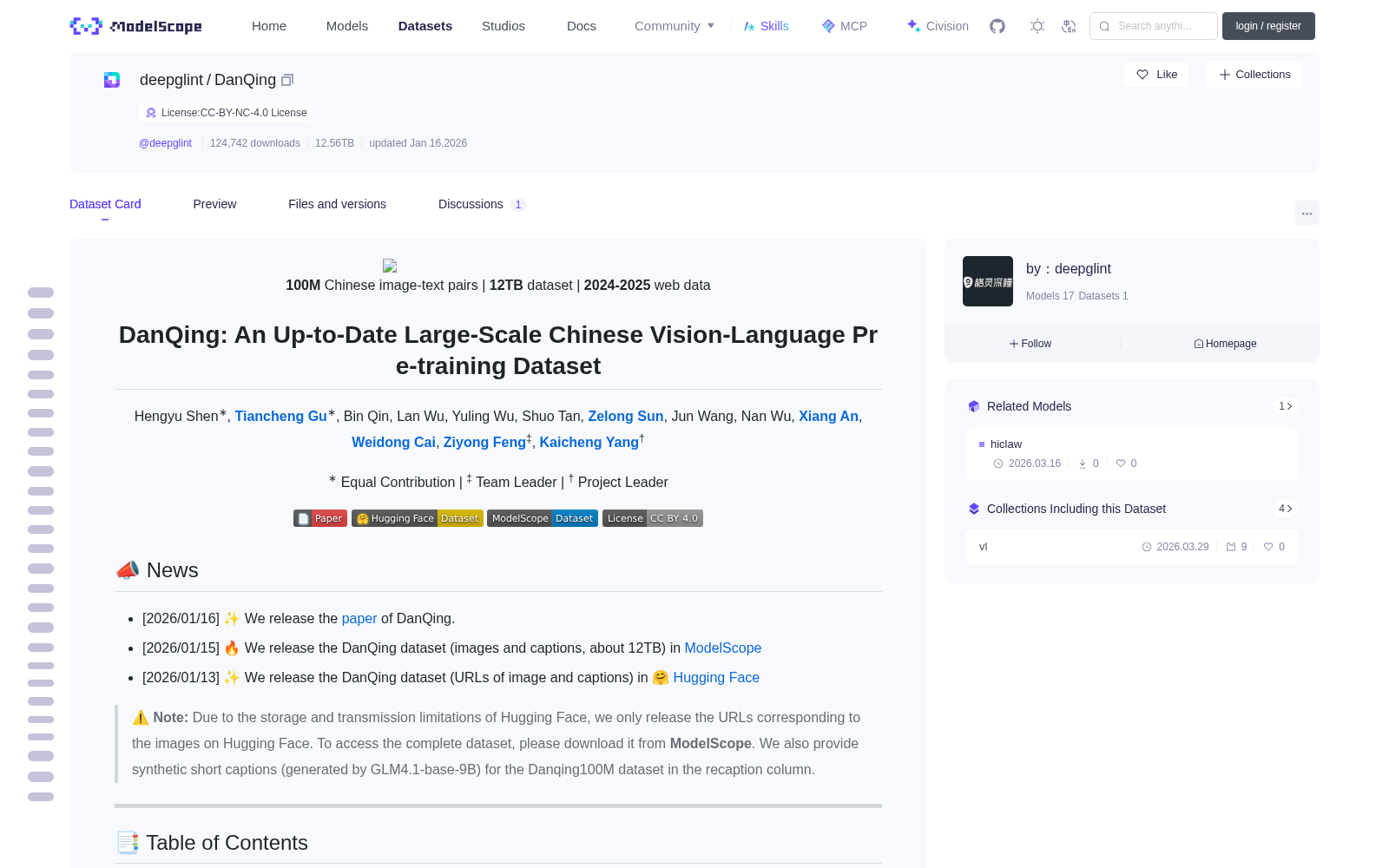Screen dimensions: 1389x868
Task: Follow the deepglint organization
Action: [x=1030, y=344]
